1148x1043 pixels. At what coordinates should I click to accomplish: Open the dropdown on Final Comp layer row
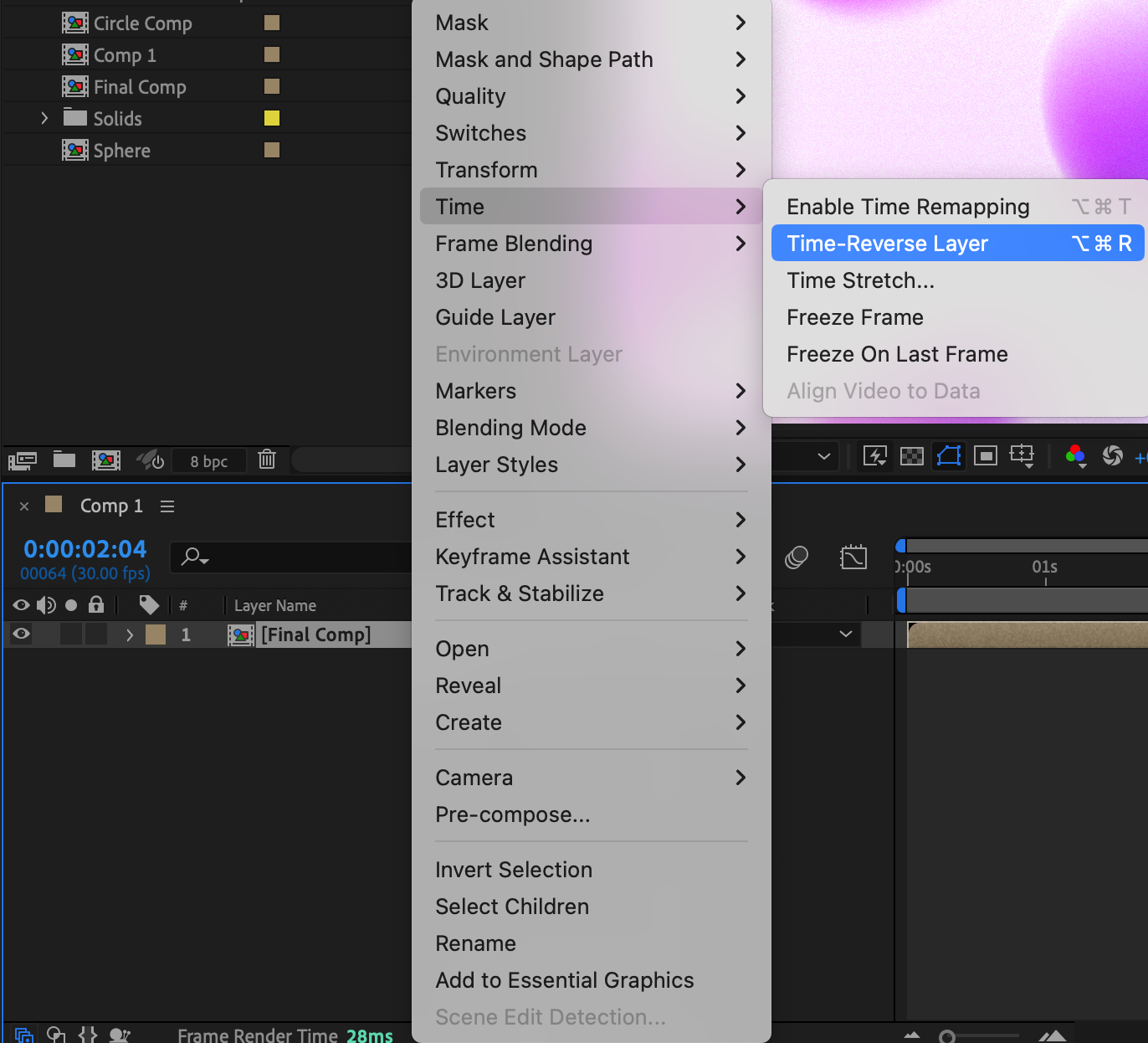(846, 634)
